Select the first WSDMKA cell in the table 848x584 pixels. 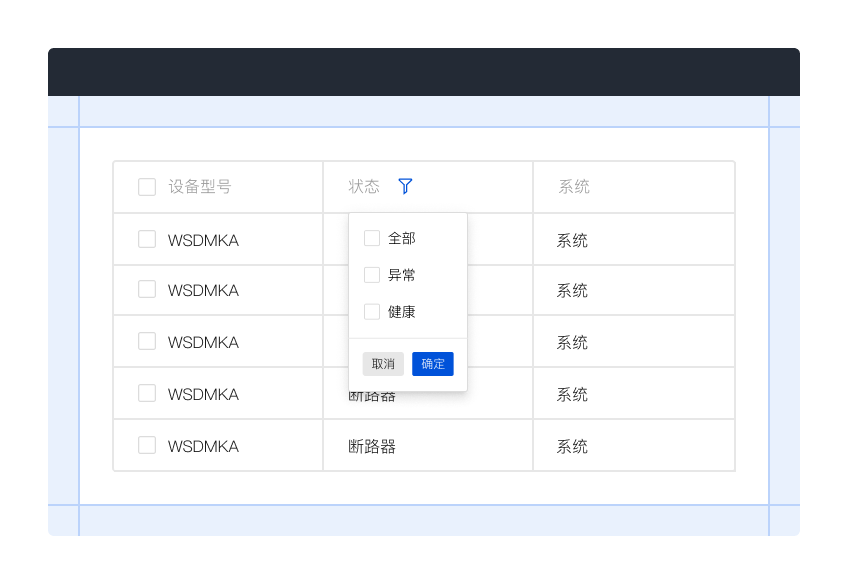tap(203, 239)
